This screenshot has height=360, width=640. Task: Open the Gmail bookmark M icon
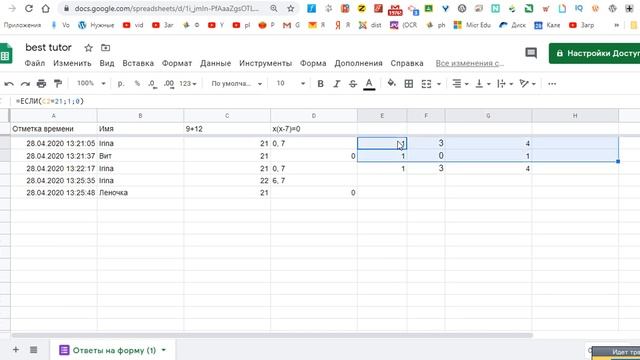click(287, 25)
